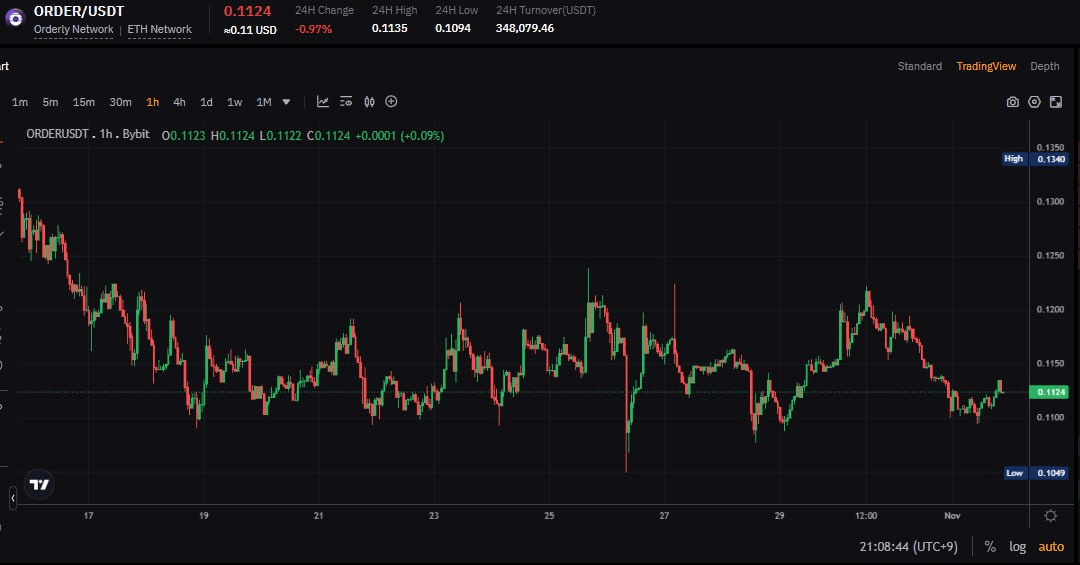Select the 1w timeframe
This screenshot has width=1080, height=565.
[234, 102]
